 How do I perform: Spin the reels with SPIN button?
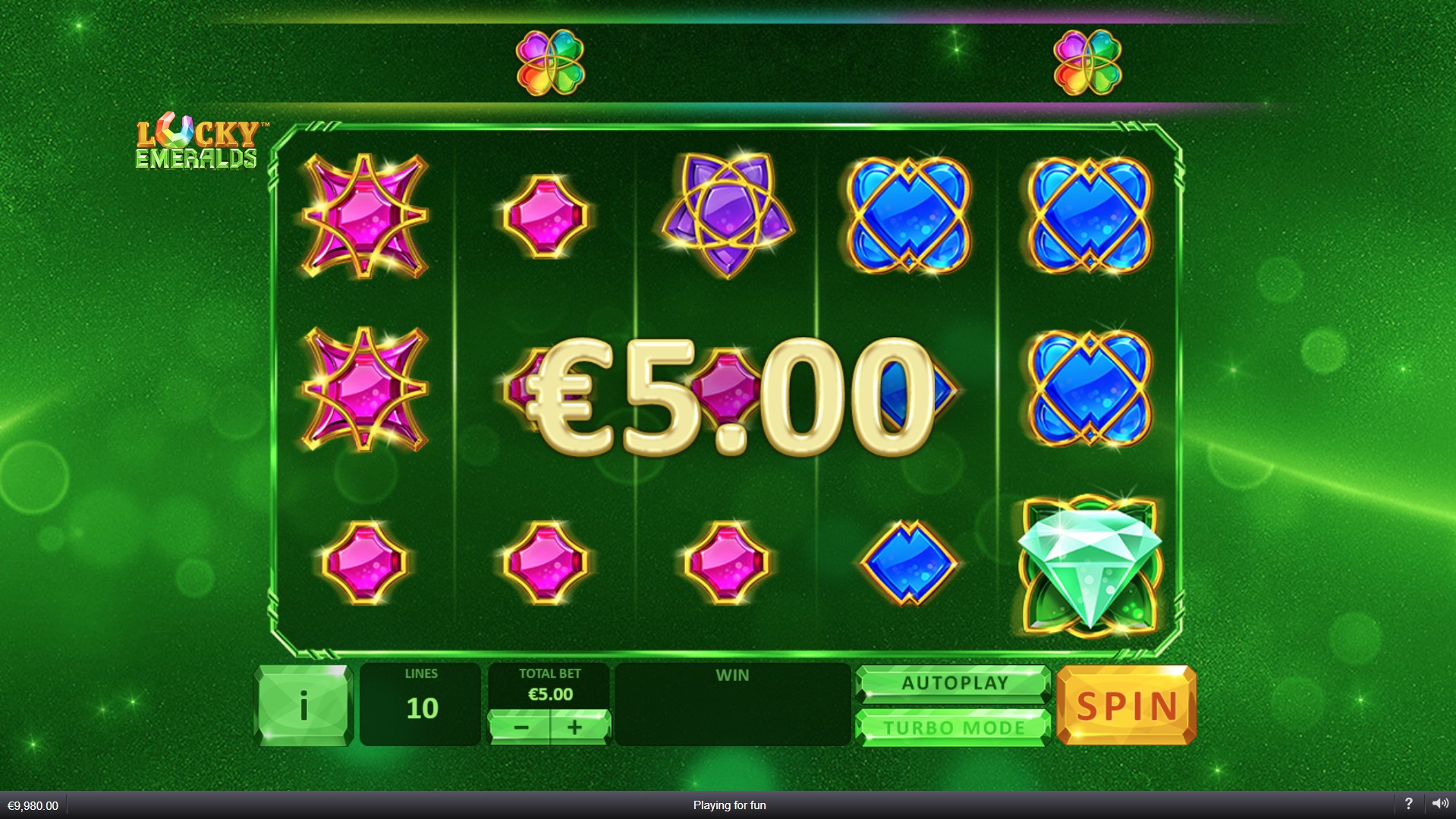(1127, 705)
